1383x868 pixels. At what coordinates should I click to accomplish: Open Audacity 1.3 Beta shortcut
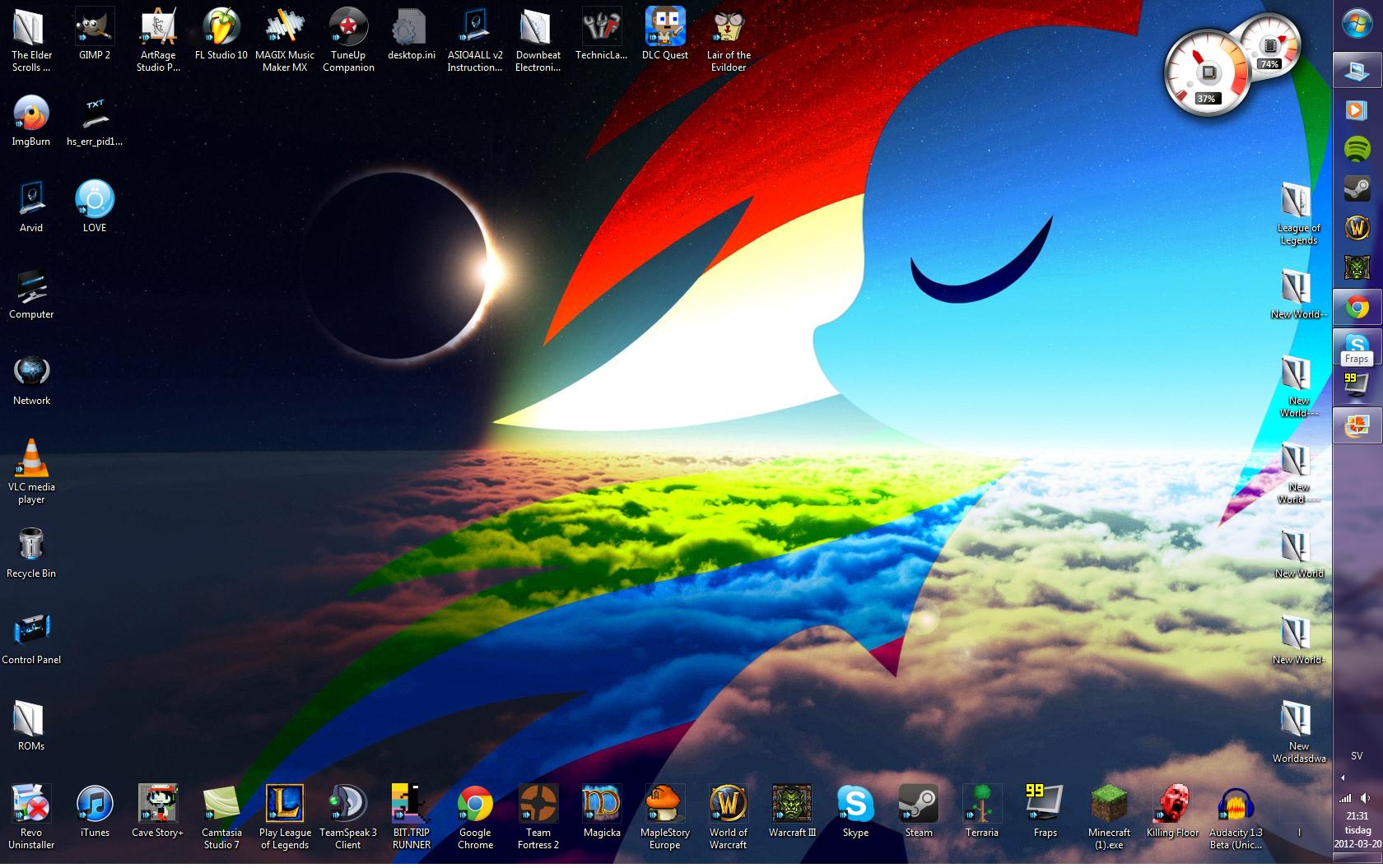1236,817
